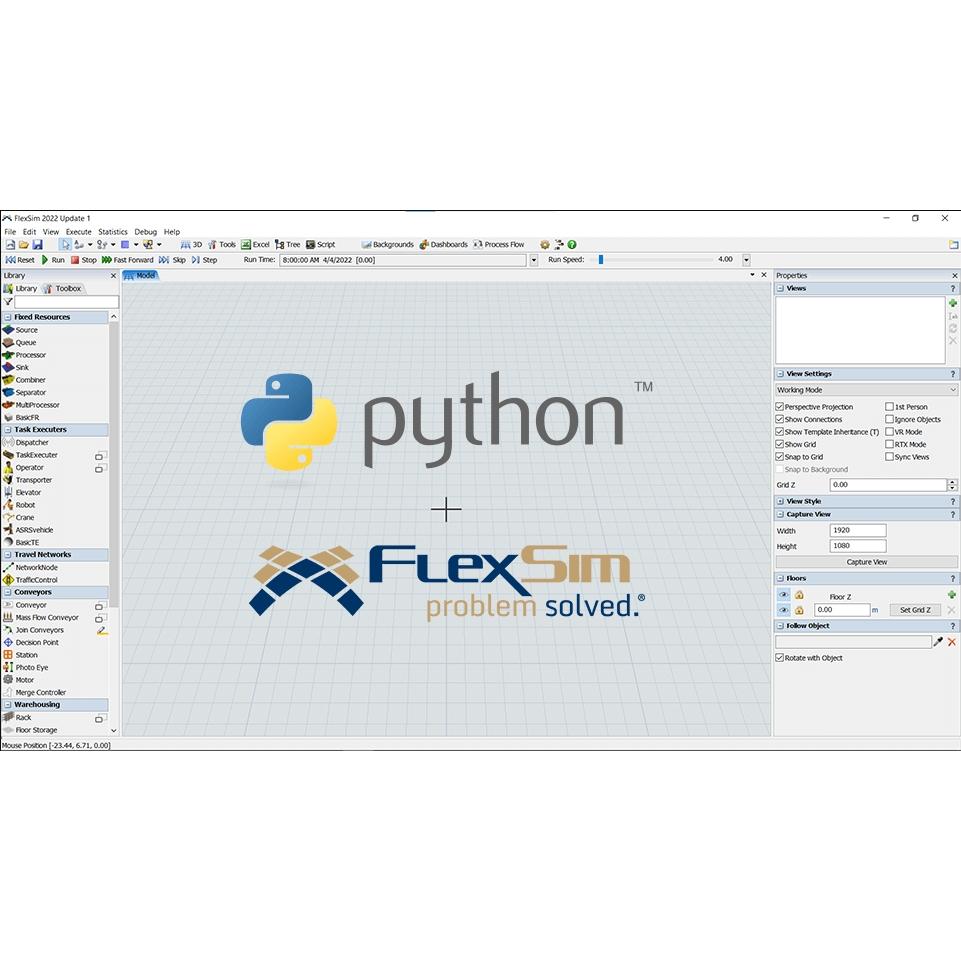Select the Queue object in Library
The width and height of the screenshot is (961, 961).
pyautogui.click(x=20, y=343)
